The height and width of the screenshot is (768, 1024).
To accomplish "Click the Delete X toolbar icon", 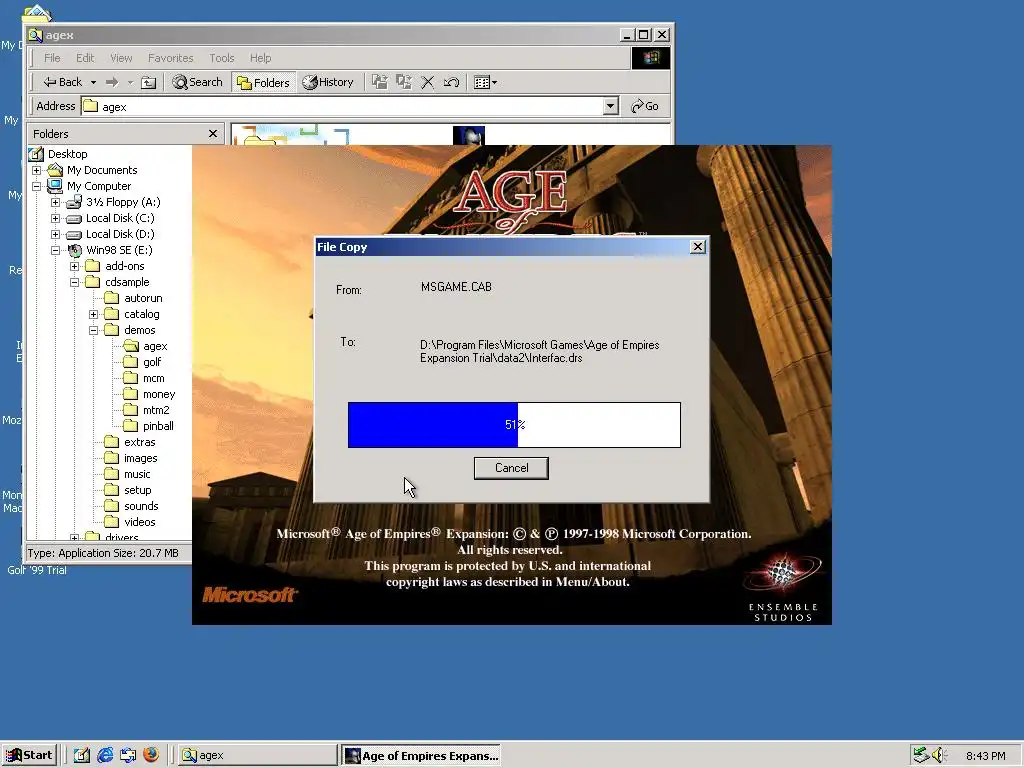I will click(x=428, y=82).
